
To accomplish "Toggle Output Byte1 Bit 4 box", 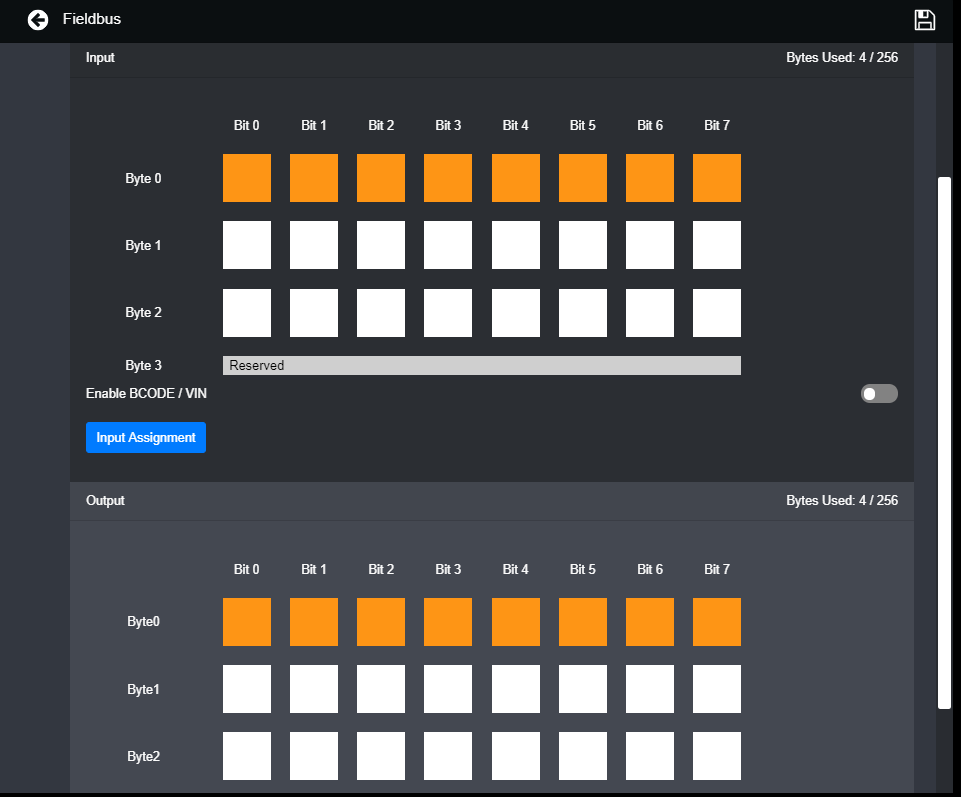I will tap(515, 689).
